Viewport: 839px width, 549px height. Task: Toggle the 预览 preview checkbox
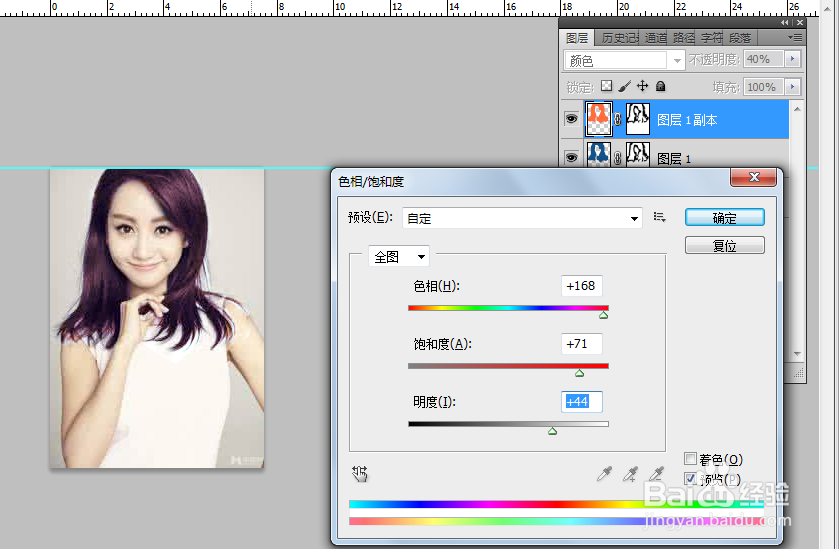(690, 478)
